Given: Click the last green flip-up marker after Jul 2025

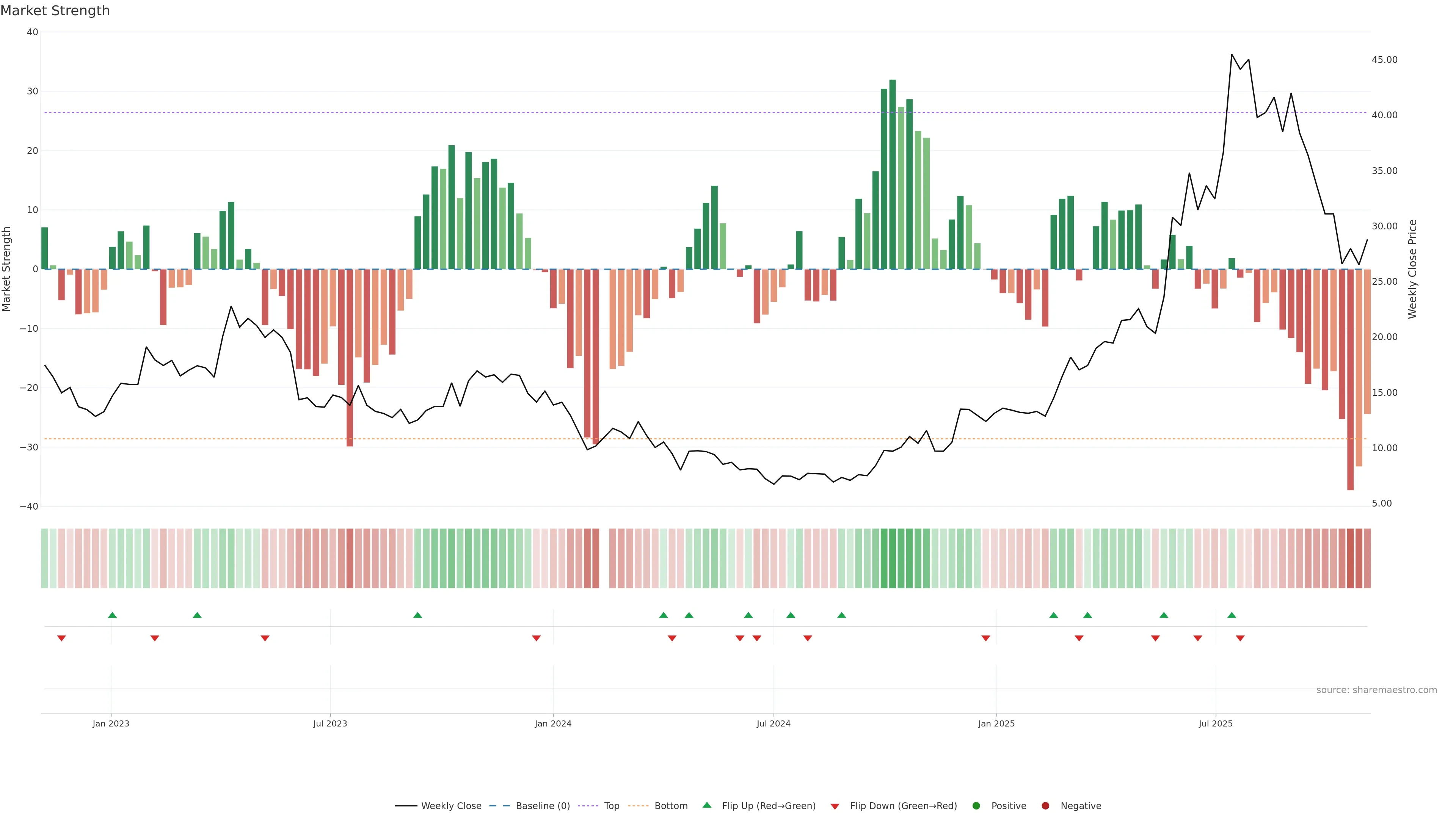Looking at the screenshot, I should coord(1232,615).
